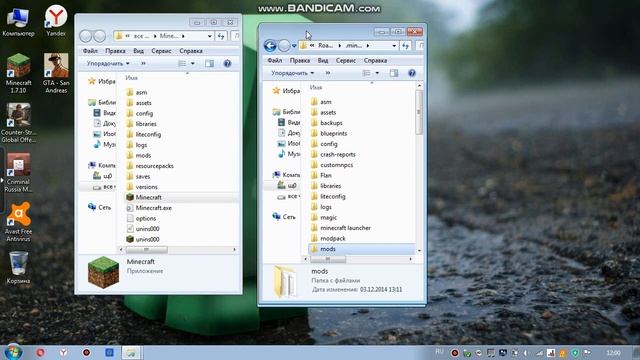
Task: Click the Windows Start button
Action: (13, 352)
